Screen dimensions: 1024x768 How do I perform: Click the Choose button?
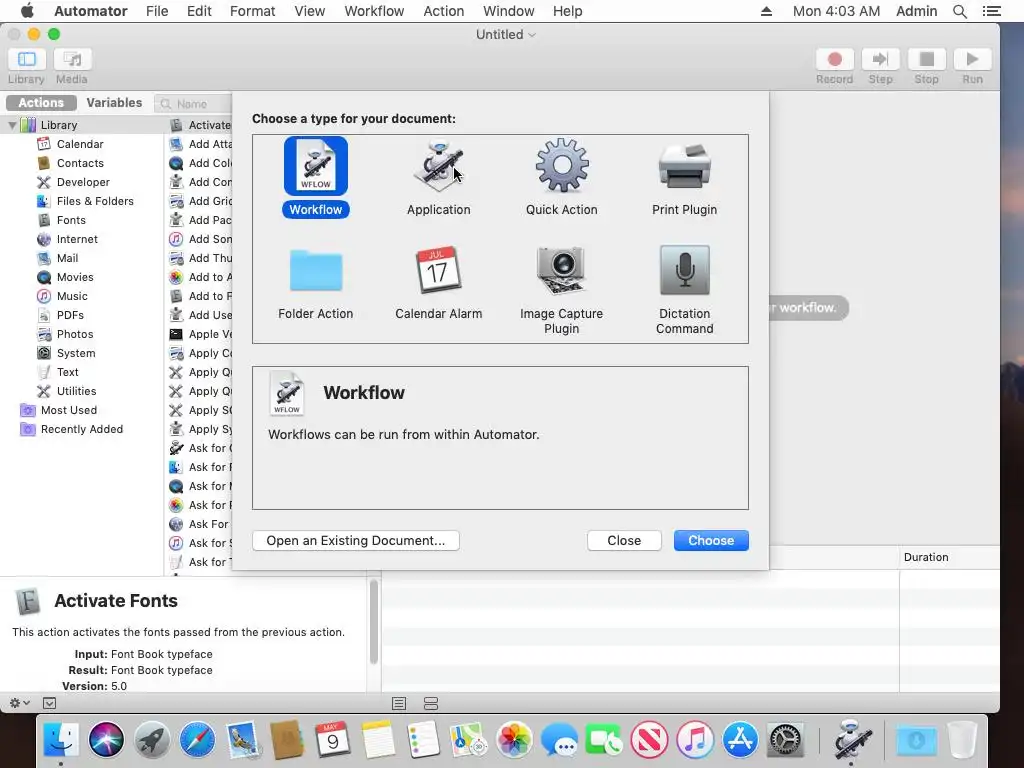coord(711,541)
